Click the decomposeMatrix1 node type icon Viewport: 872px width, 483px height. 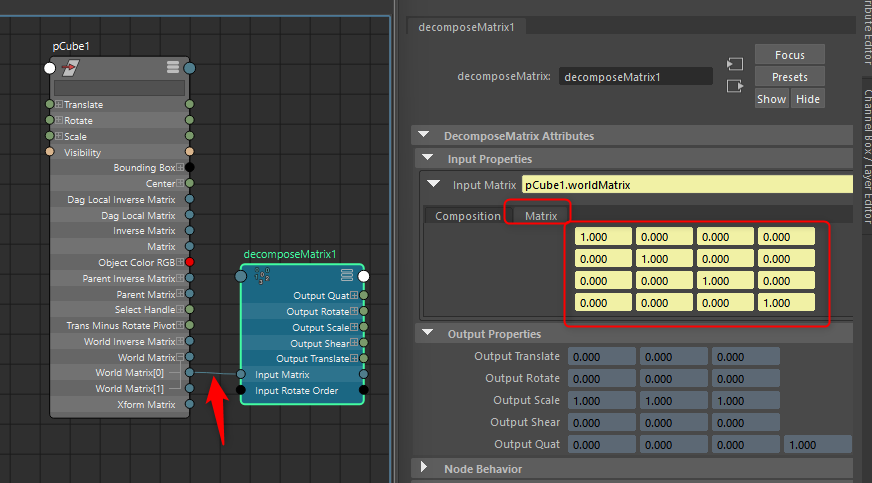(262, 276)
